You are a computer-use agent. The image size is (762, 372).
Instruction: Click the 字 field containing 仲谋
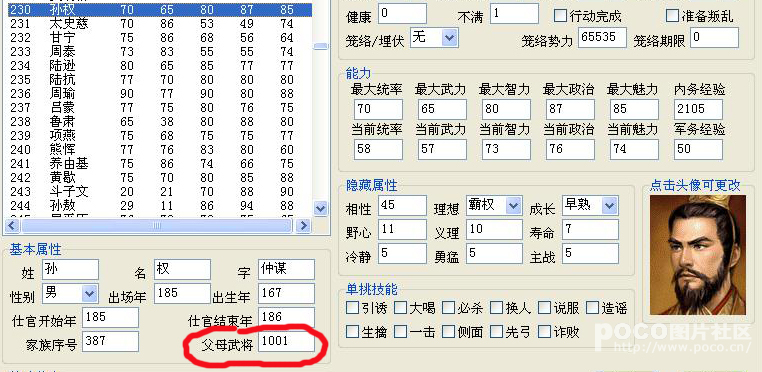pyautogui.click(x=286, y=270)
